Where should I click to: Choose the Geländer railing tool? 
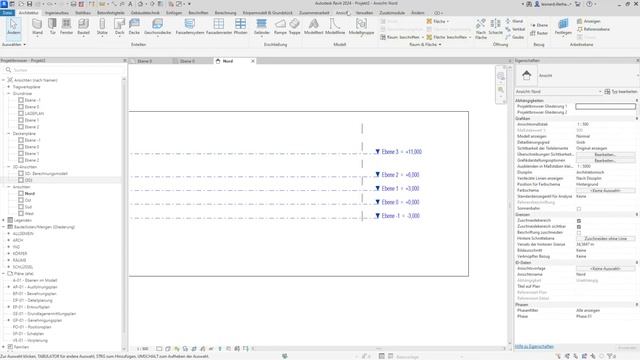[x=261, y=27]
